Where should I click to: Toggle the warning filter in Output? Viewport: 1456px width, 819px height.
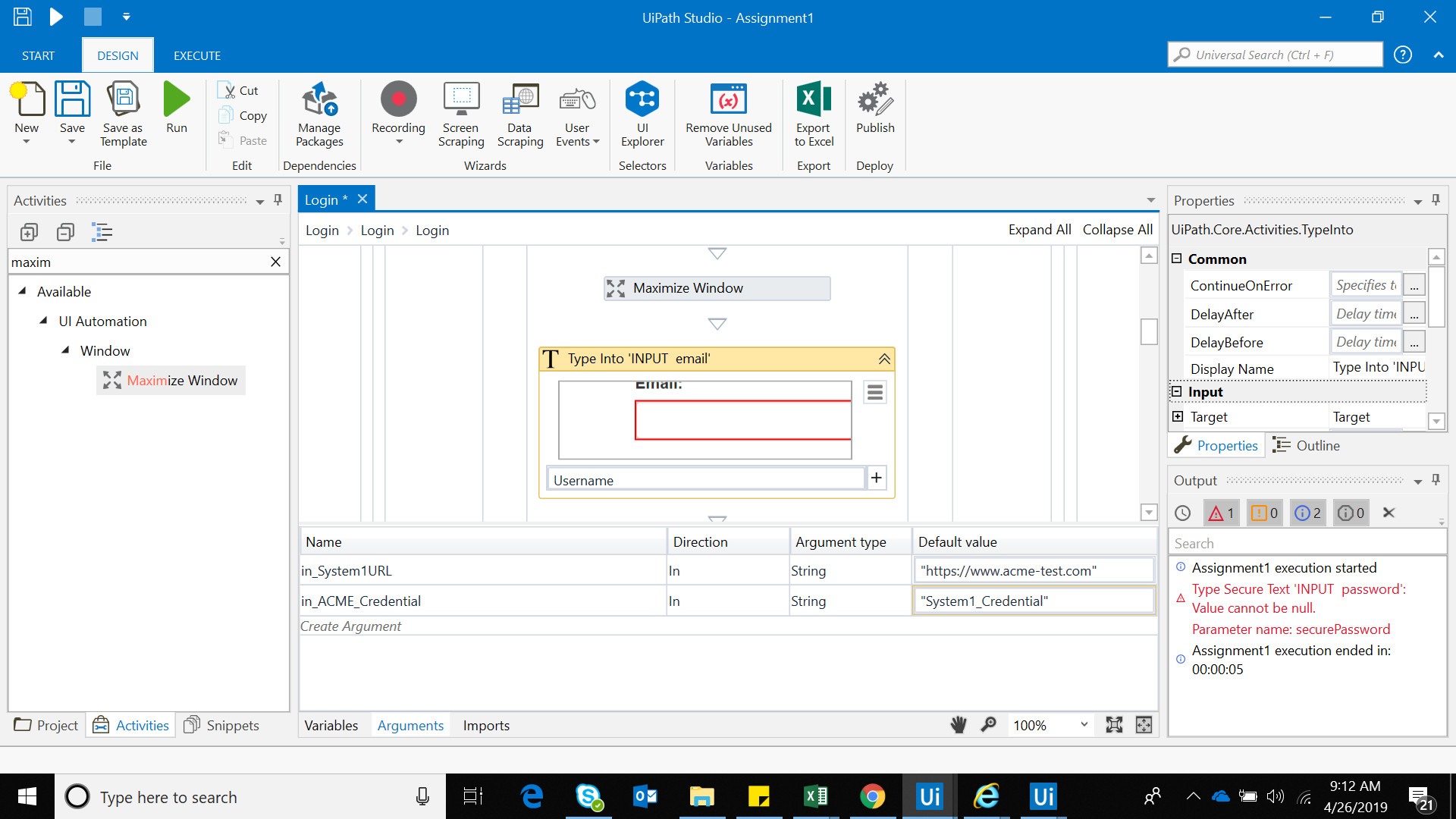[x=1264, y=513]
